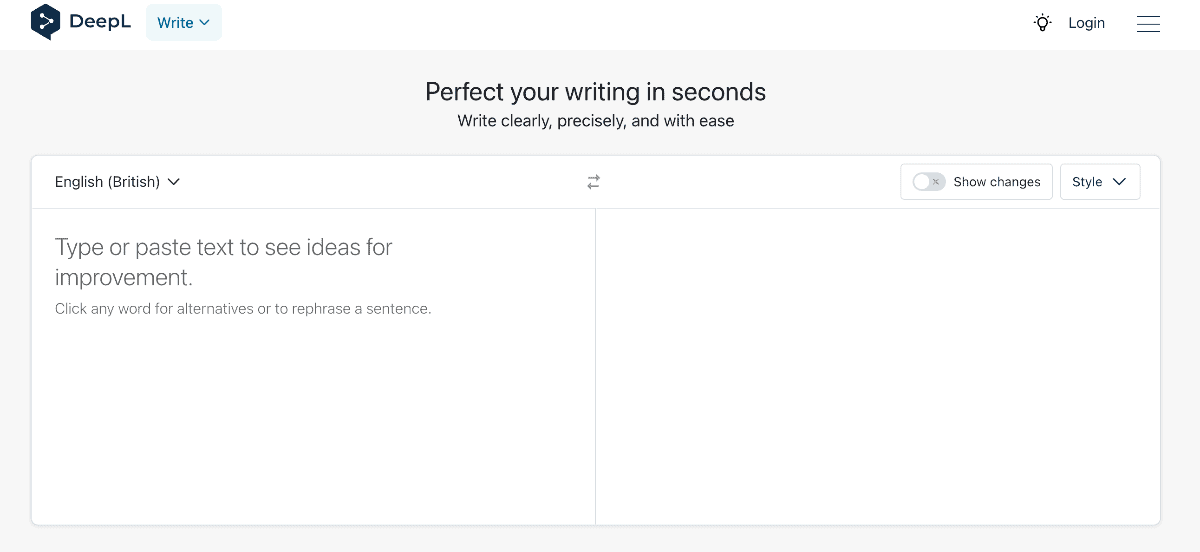
Task: Expand the Style dropdown
Action: 1099,182
